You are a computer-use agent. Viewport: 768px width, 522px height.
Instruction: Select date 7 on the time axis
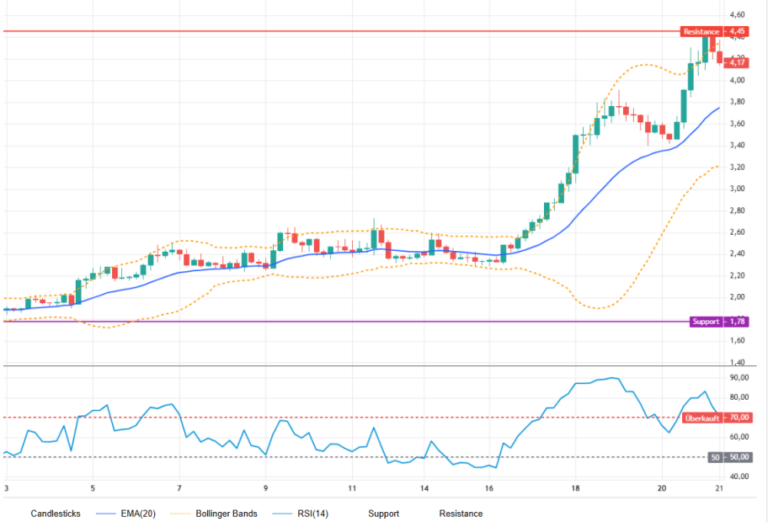click(x=179, y=488)
